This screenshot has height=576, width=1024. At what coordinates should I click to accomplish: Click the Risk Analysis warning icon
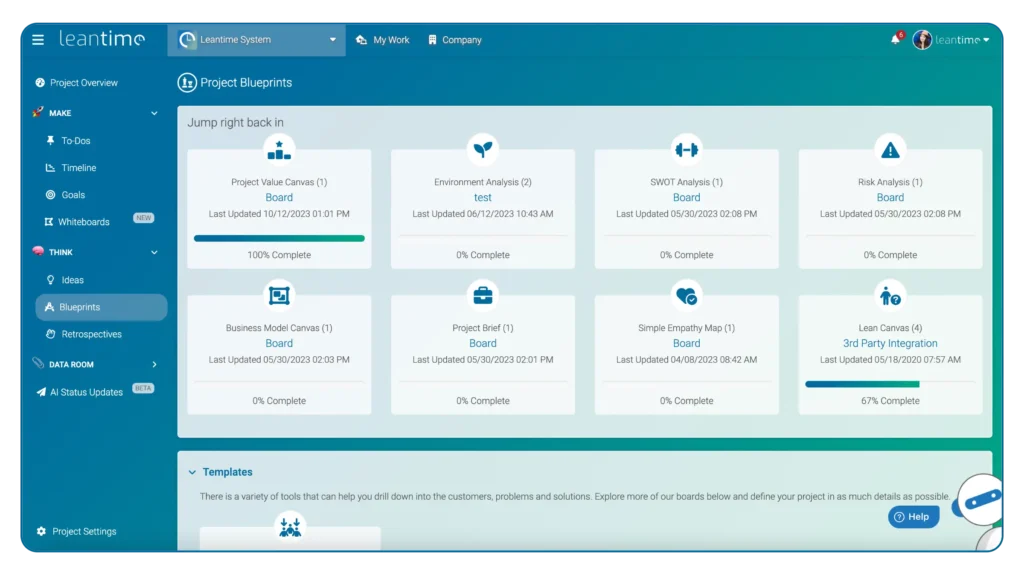(890, 150)
